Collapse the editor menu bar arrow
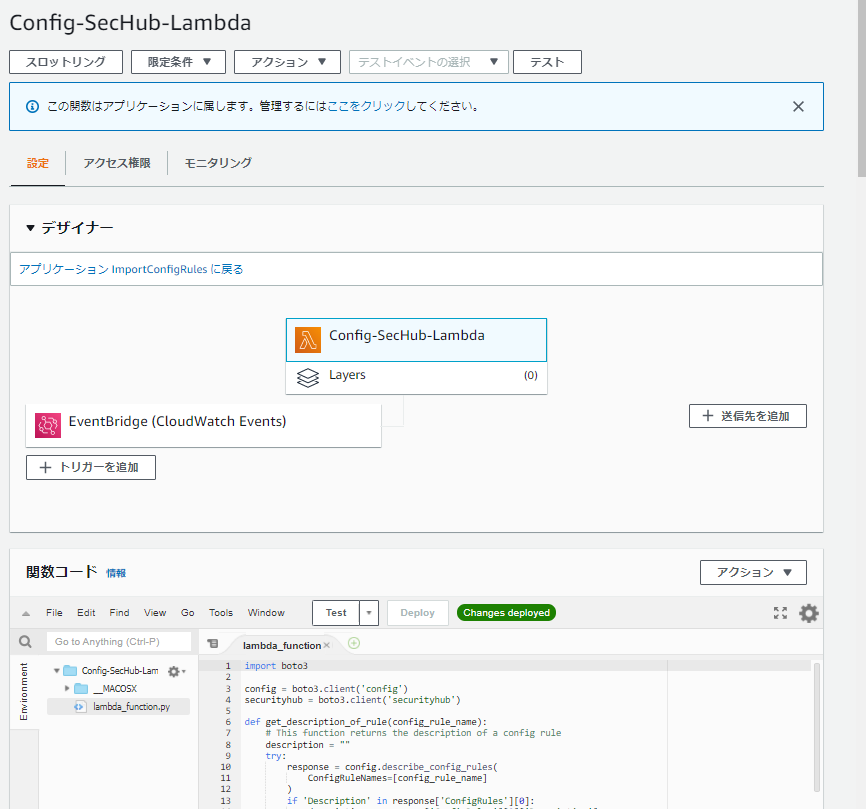866x809 pixels. click(x=26, y=614)
